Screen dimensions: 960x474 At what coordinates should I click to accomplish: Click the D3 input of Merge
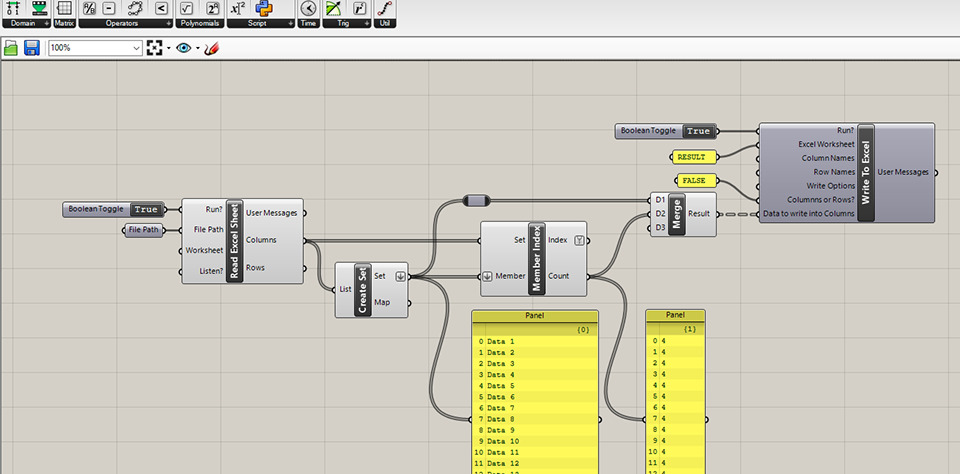coord(660,228)
